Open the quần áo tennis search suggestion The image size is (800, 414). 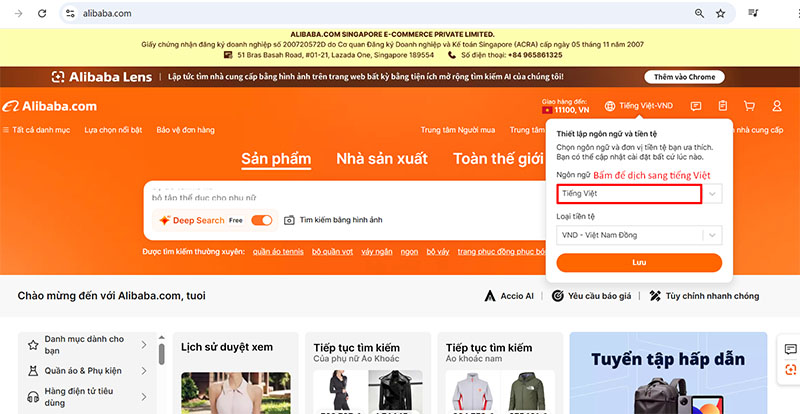point(278,251)
